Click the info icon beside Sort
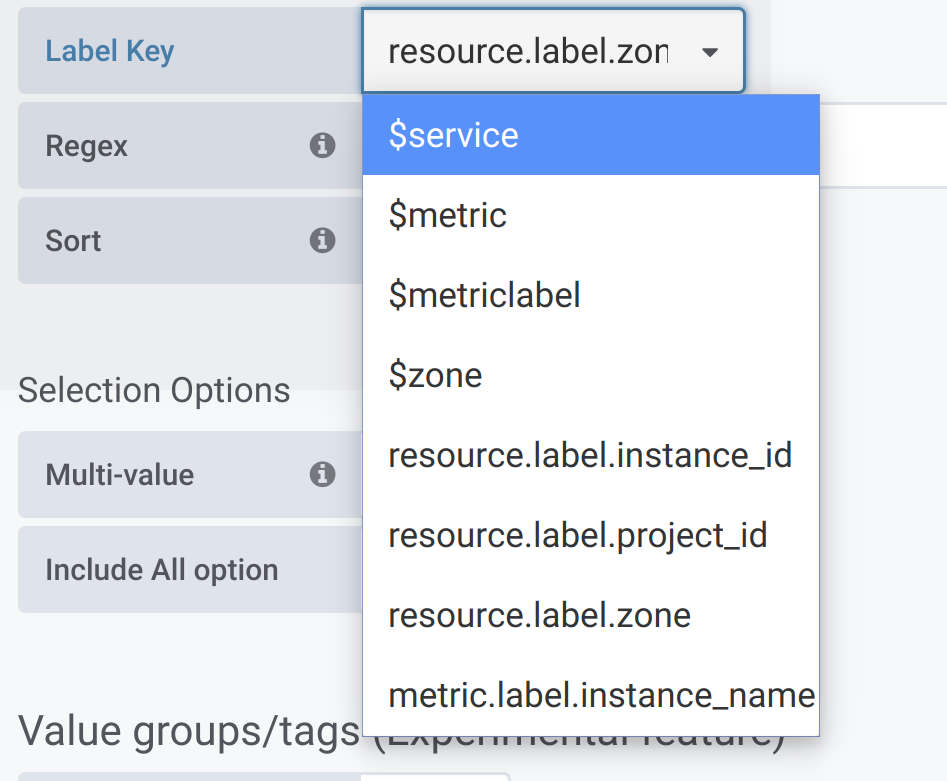 322,240
